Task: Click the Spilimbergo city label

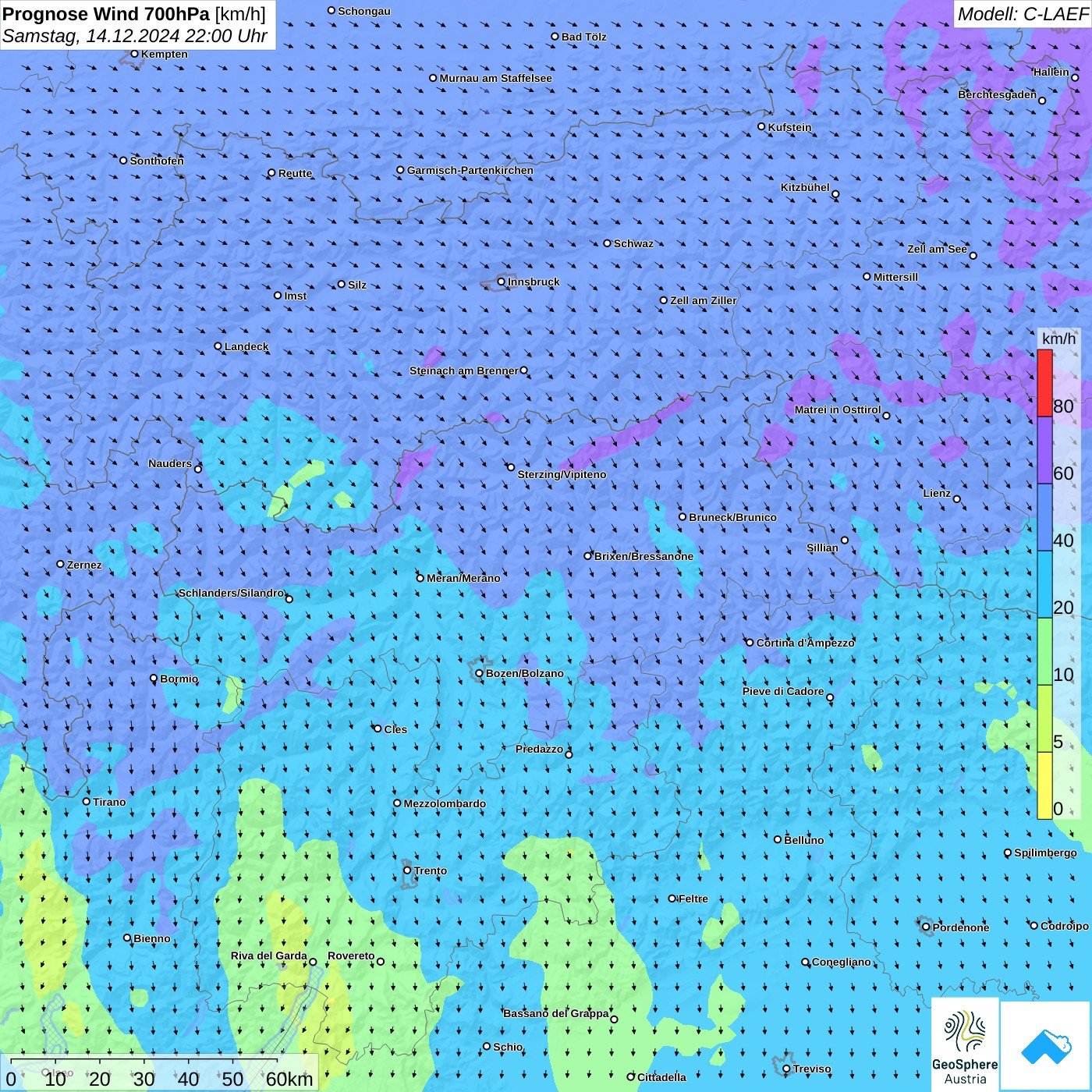Action: click(x=1045, y=853)
